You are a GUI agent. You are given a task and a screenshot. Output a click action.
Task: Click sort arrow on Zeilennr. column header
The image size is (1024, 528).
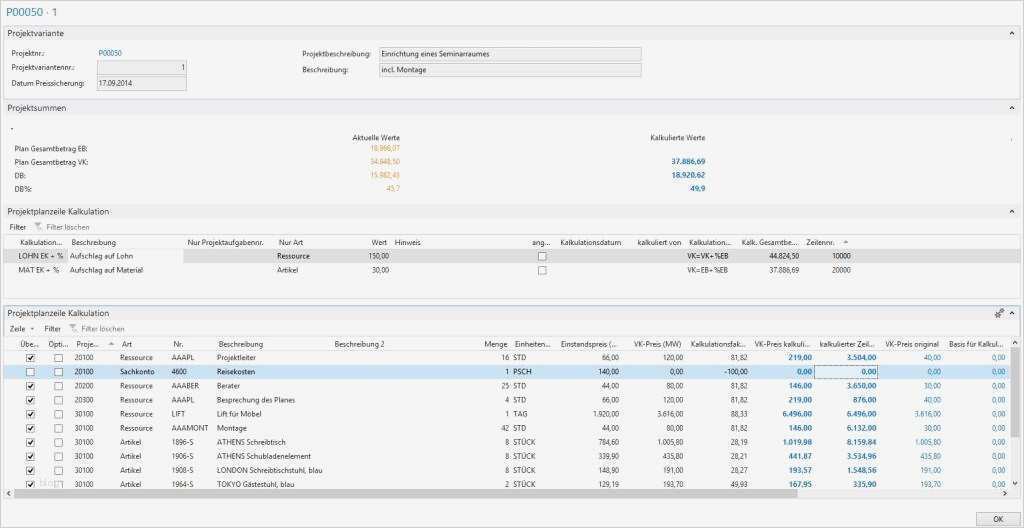click(846, 242)
